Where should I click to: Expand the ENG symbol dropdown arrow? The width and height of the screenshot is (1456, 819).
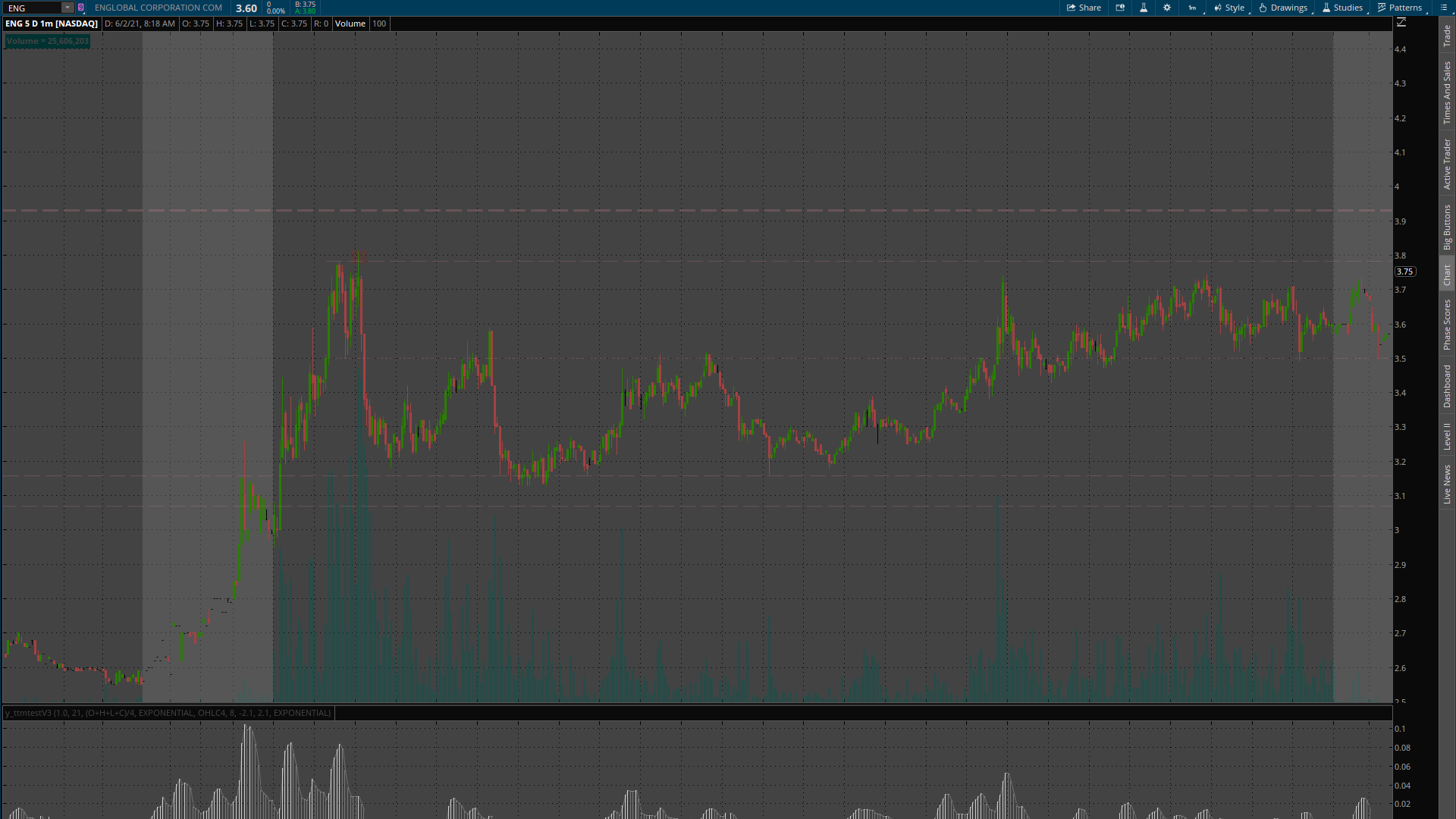click(67, 8)
